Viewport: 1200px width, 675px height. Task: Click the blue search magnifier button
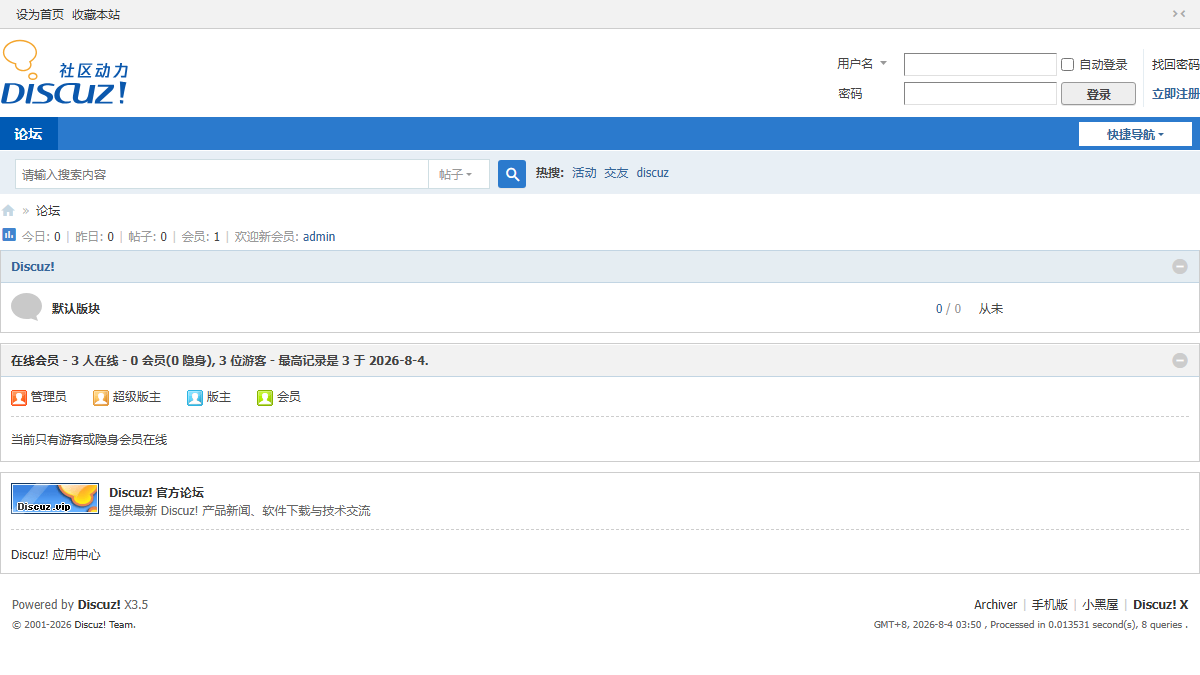pyautogui.click(x=512, y=174)
